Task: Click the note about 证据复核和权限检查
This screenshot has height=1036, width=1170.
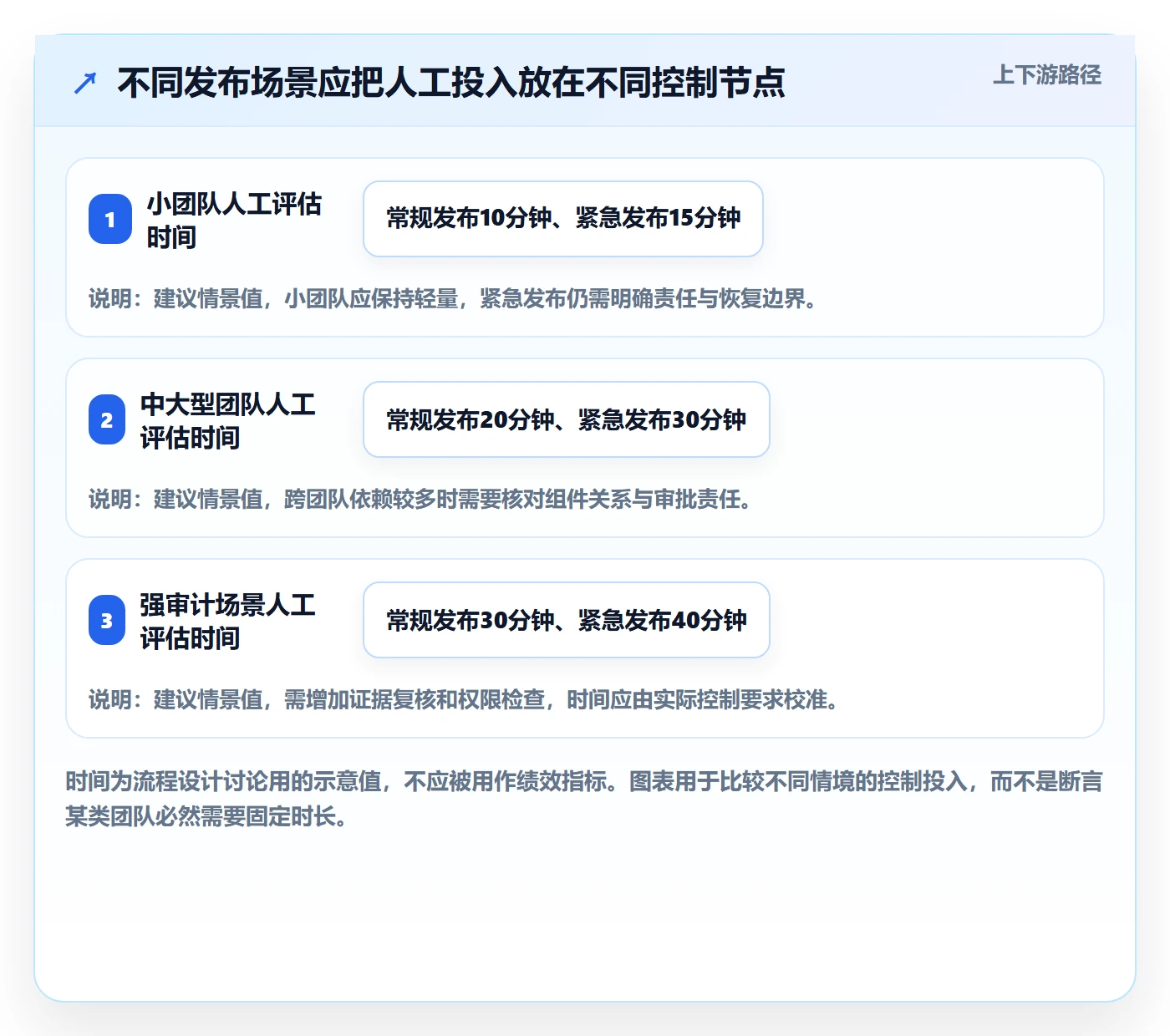Action: [464, 699]
